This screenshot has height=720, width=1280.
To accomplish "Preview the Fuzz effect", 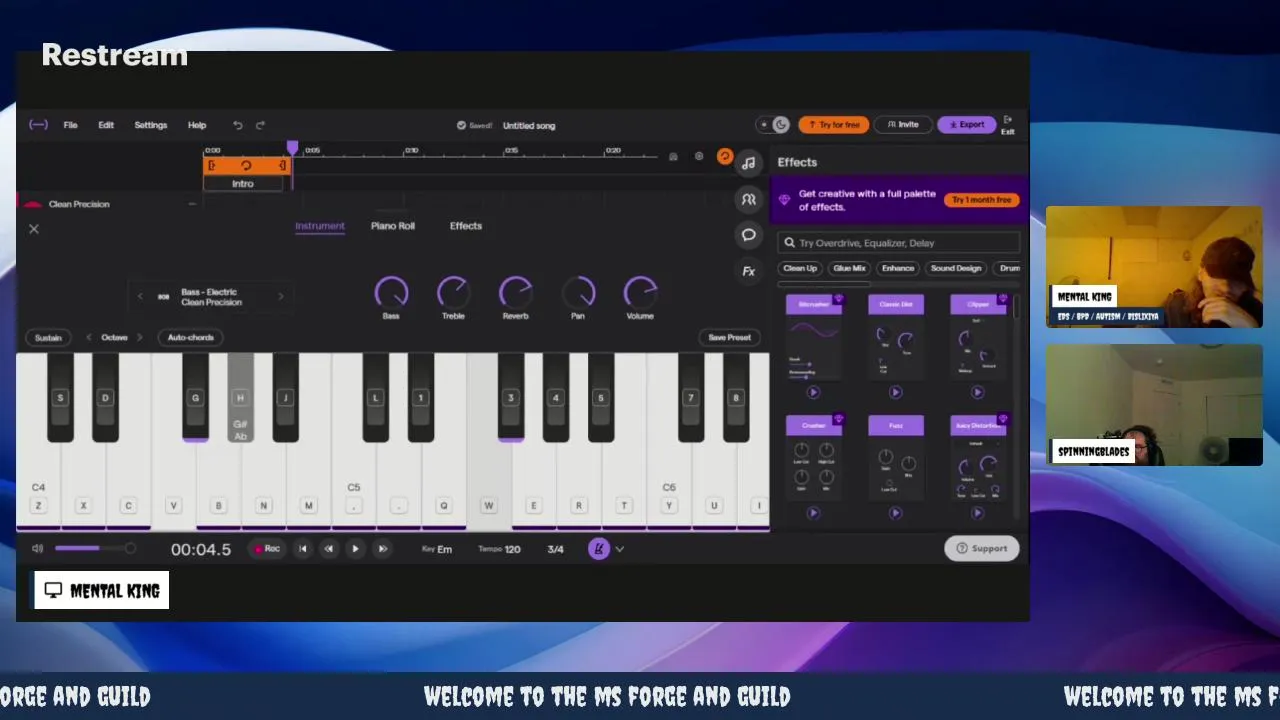I will (x=895, y=513).
